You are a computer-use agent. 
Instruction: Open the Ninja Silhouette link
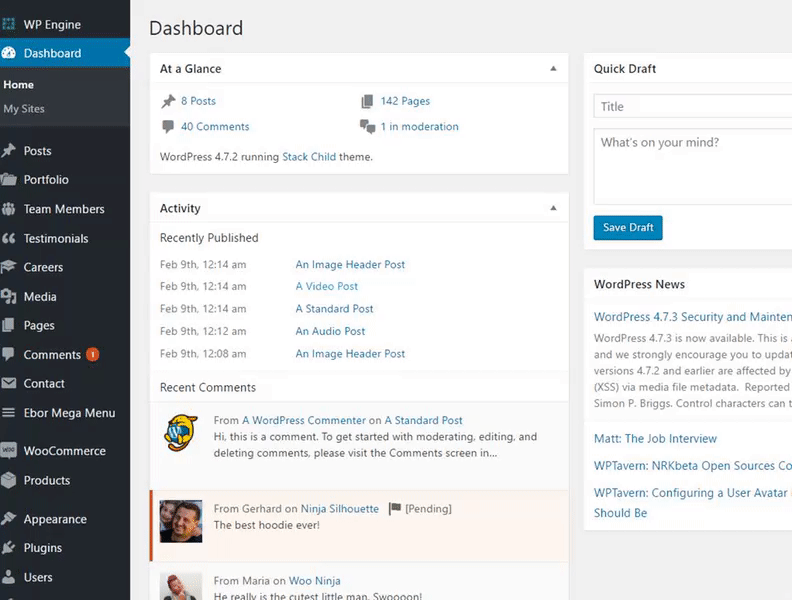pyautogui.click(x=340, y=509)
